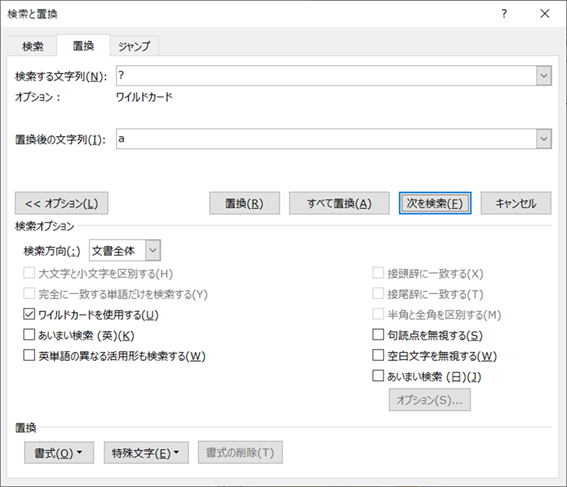Switch to the ジャンプ tab
This screenshot has height=487, width=567.
click(x=134, y=46)
